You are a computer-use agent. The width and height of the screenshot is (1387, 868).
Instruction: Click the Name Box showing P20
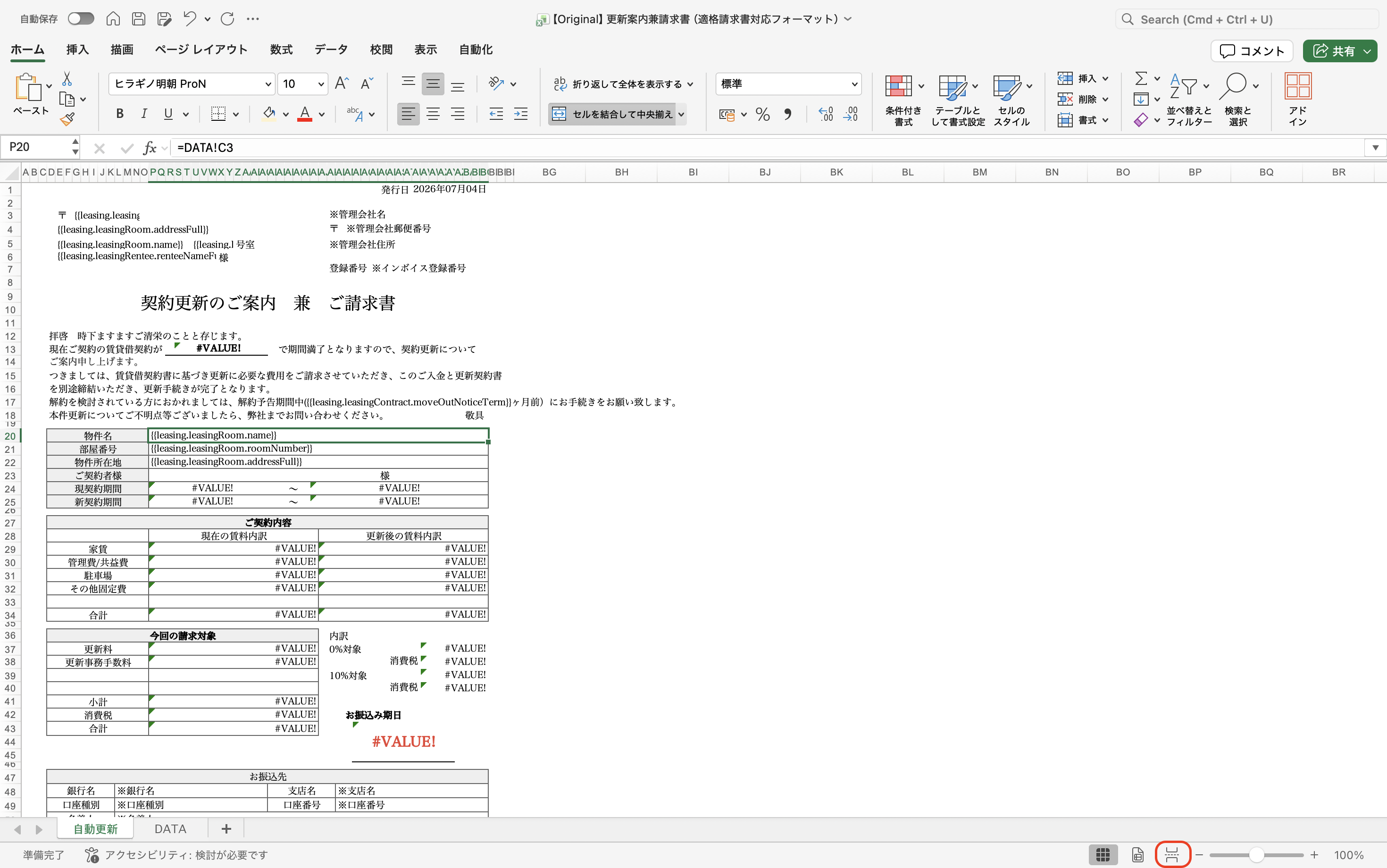coord(39,148)
